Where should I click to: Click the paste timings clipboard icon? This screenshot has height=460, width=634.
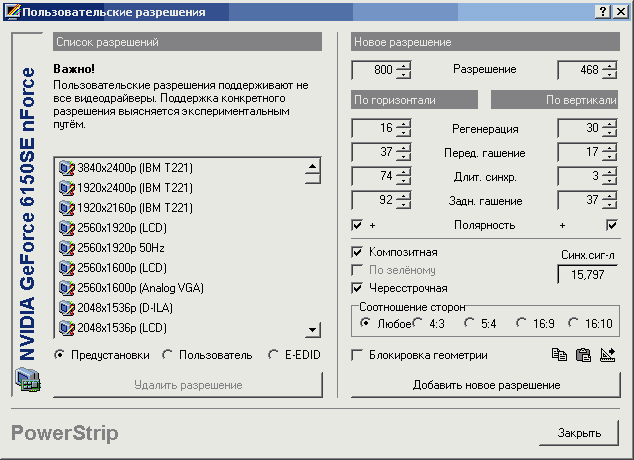(x=583, y=355)
